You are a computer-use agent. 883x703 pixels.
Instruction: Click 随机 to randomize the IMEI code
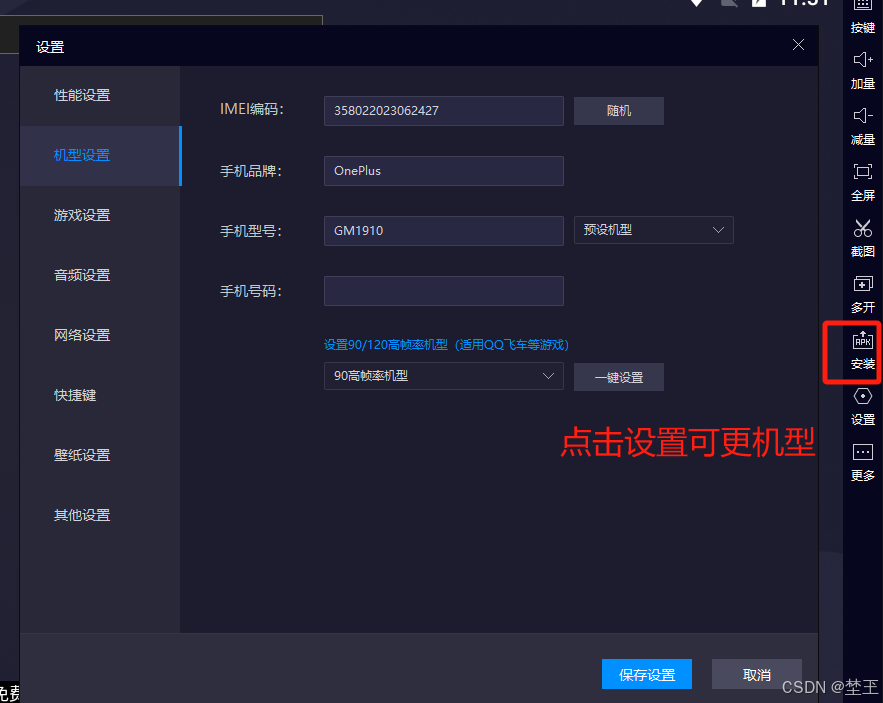tap(618, 111)
